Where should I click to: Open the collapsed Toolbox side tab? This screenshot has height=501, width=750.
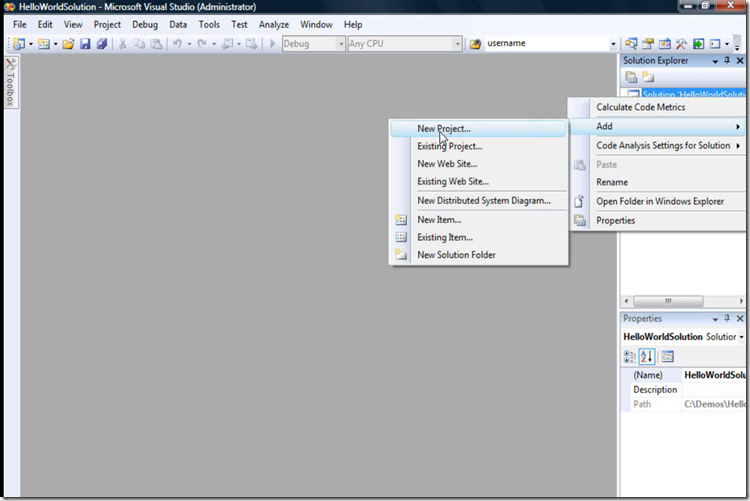[x=11, y=82]
